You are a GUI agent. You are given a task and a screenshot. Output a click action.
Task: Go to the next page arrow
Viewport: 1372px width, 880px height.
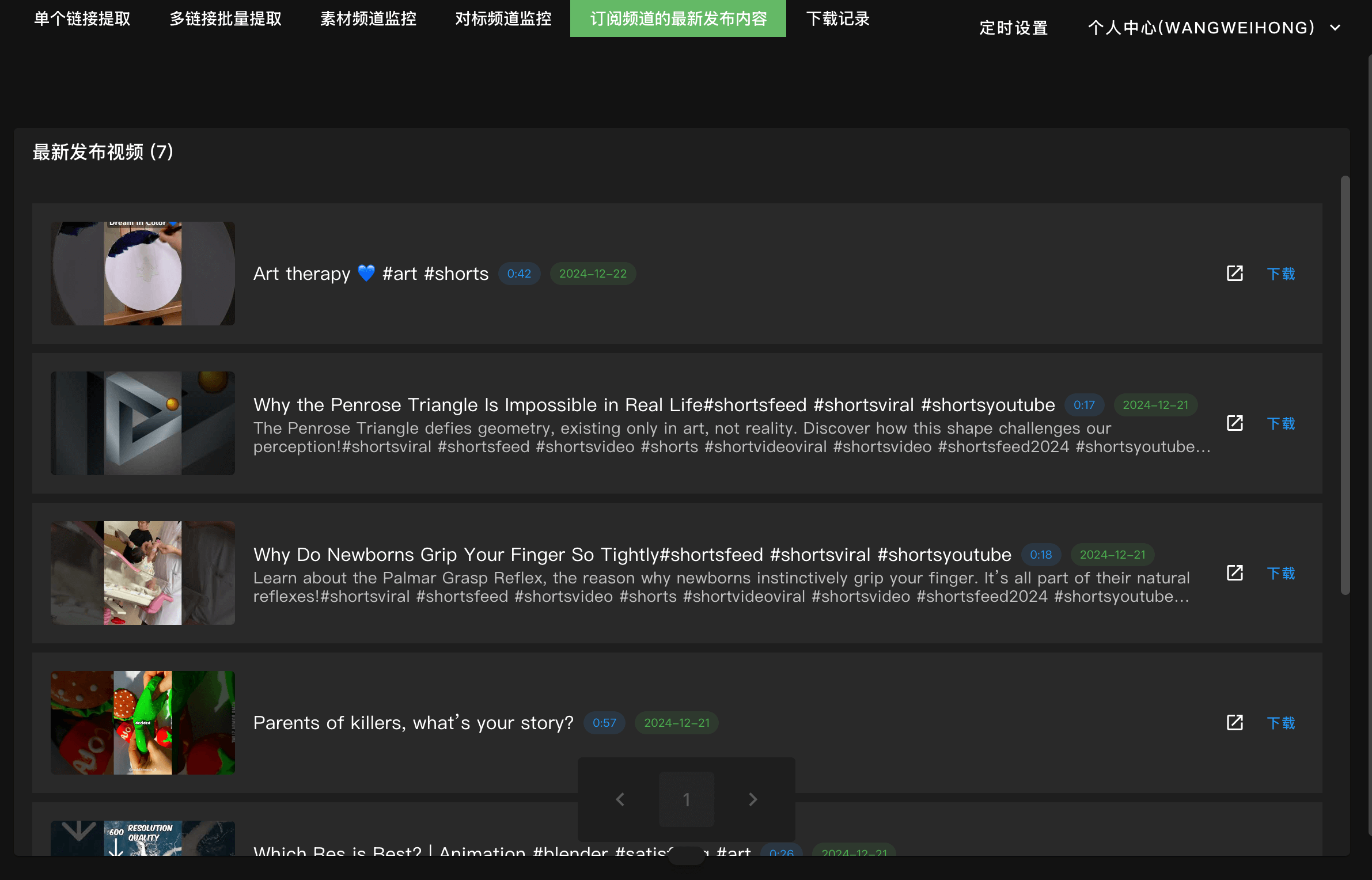point(752,799)
